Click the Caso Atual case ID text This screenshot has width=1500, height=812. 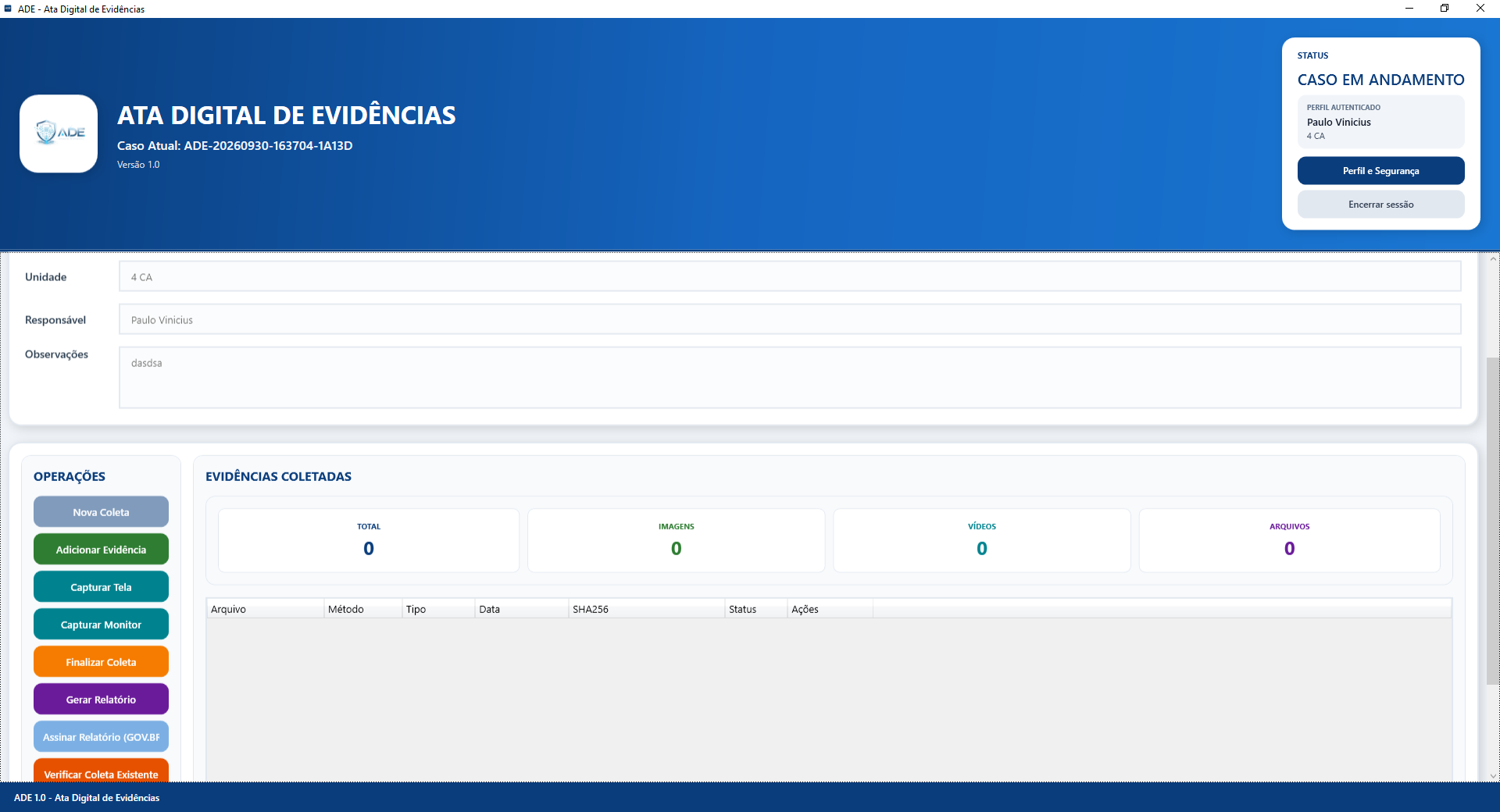[234, 146]
